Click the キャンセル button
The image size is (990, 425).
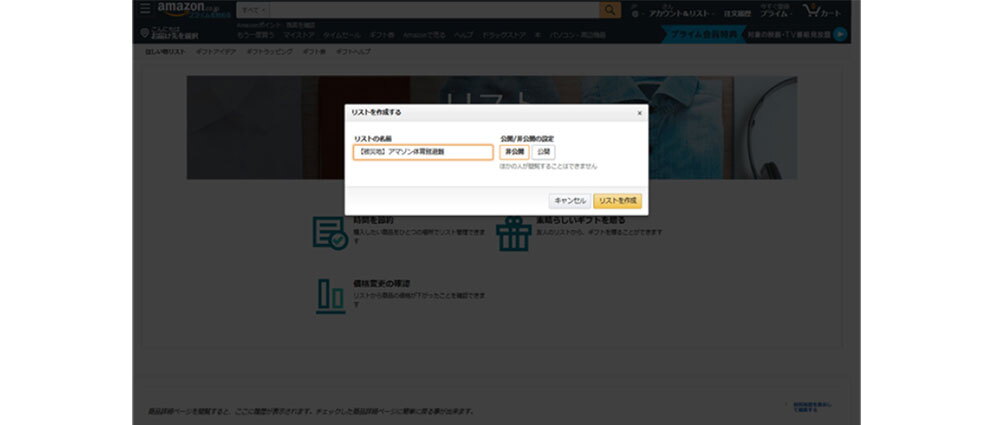pos(570,201)
